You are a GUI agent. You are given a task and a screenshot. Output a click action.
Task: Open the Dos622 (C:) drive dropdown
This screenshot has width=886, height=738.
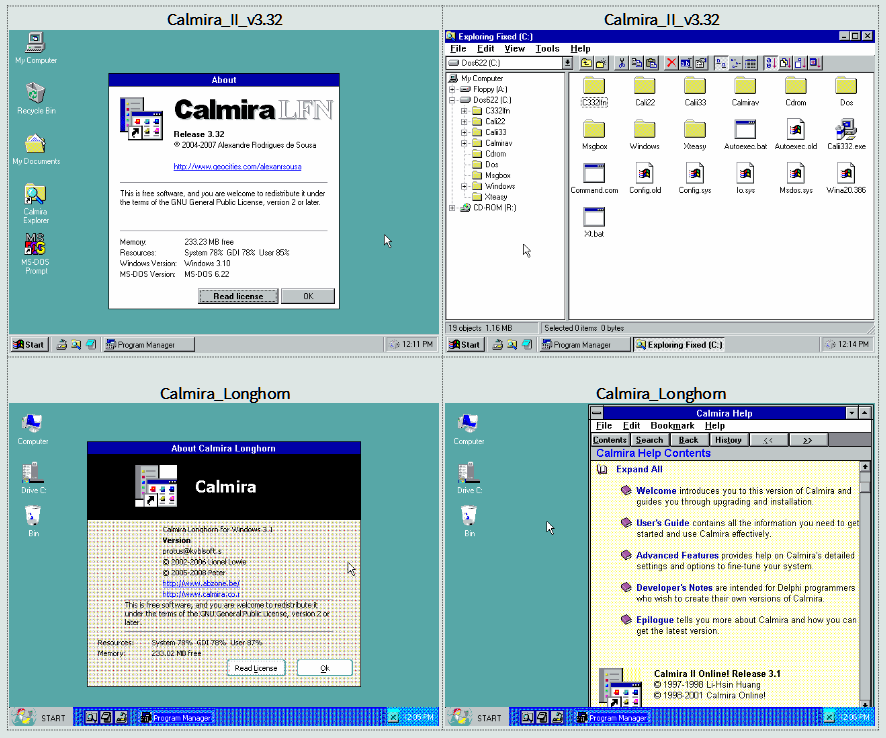click(567, 63)
